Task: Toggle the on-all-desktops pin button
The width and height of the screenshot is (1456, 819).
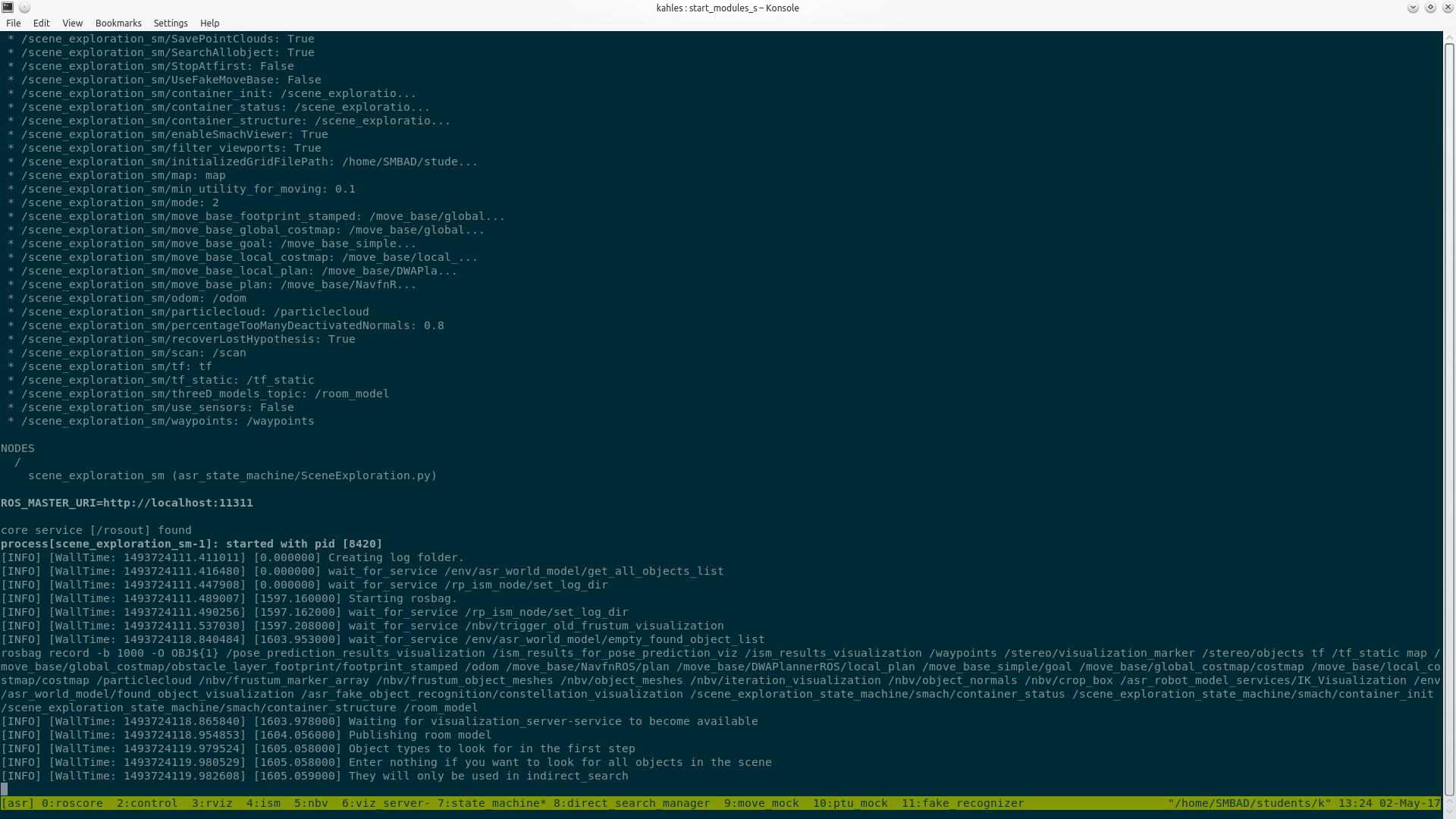Action: (x=24, y=8)
